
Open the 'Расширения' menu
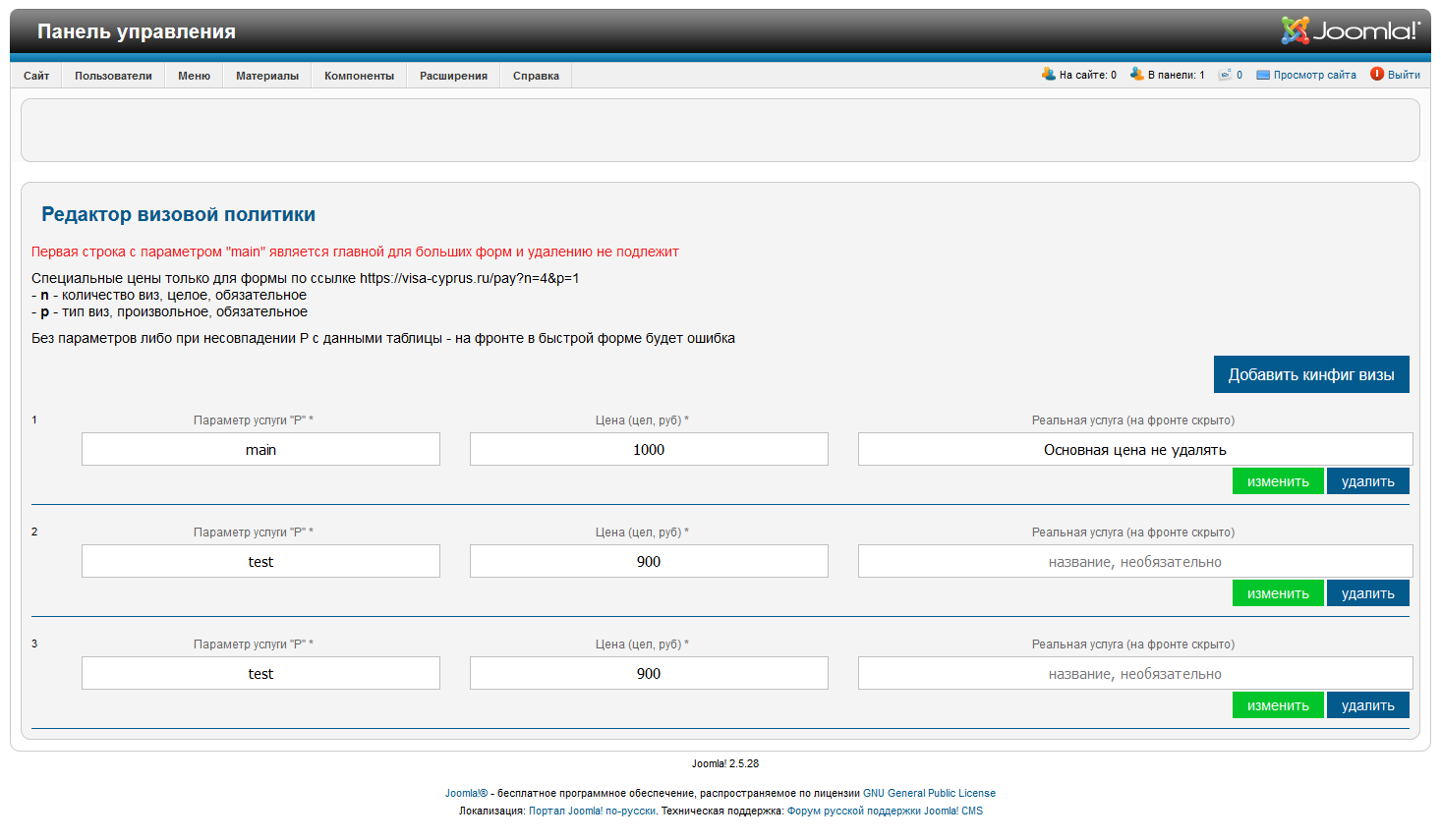click(453, 76)
